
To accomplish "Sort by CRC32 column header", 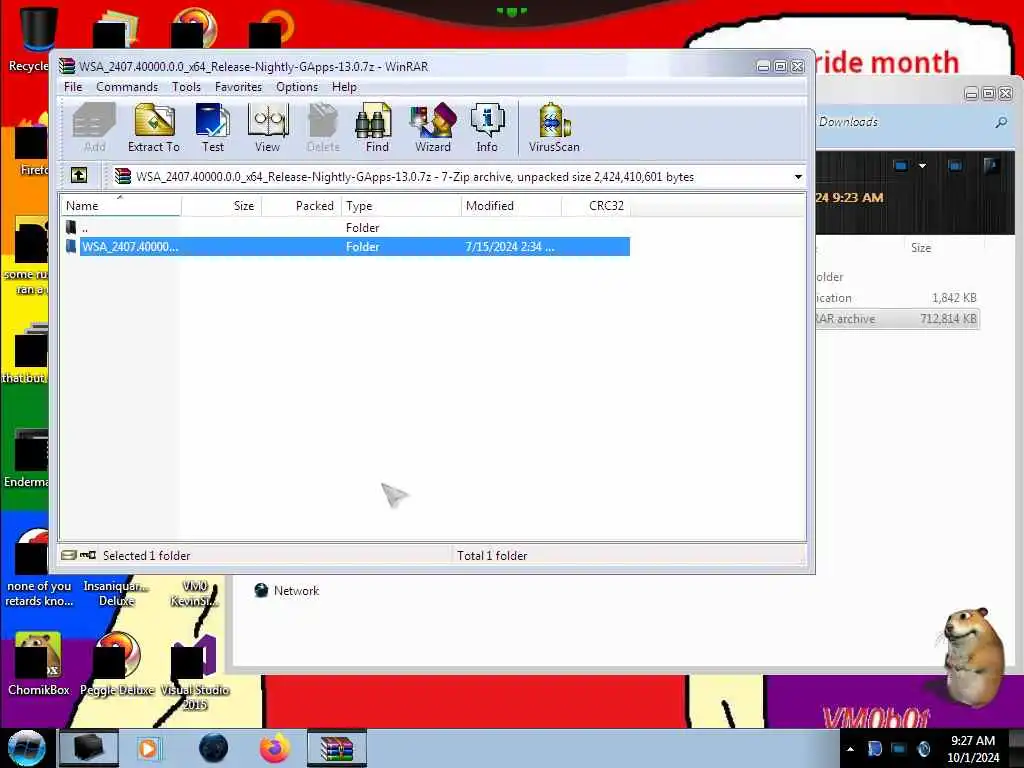I will 596,206.
